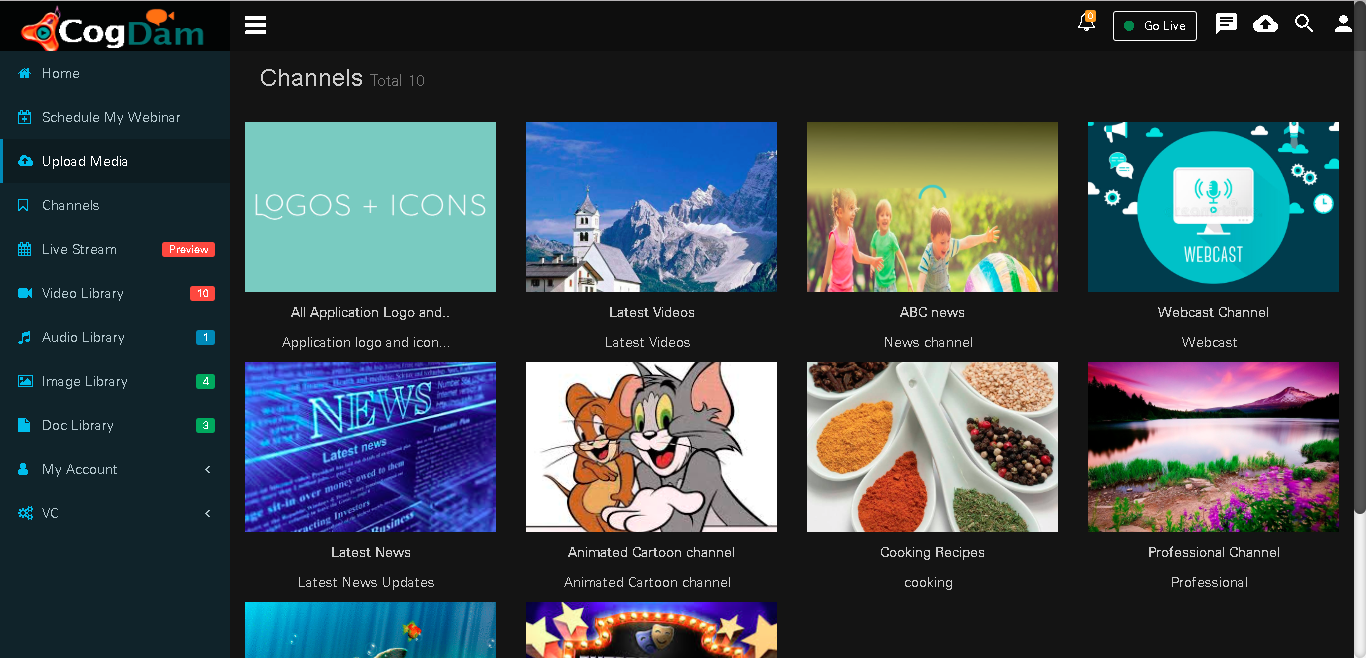
Task: Open the ABC news children thumbnail
Action: tap(932, 207)
